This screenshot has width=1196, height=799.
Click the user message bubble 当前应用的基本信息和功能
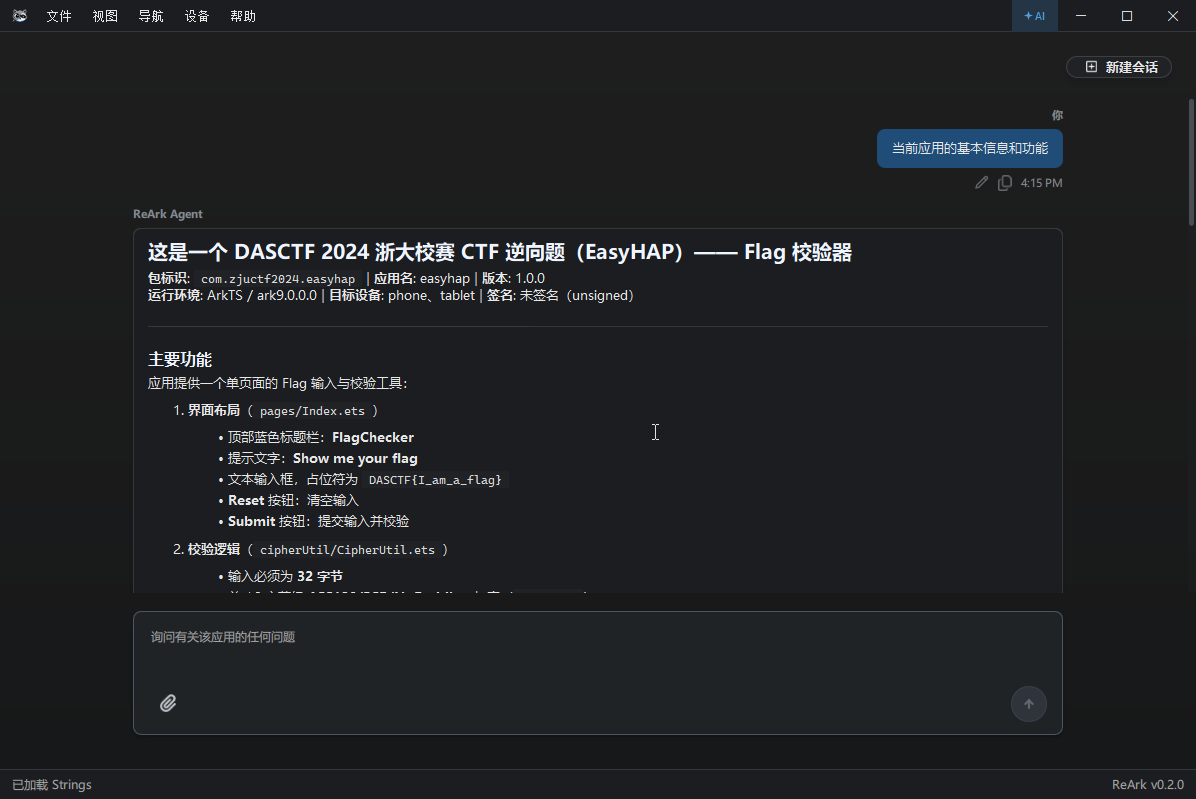[969, 148]
